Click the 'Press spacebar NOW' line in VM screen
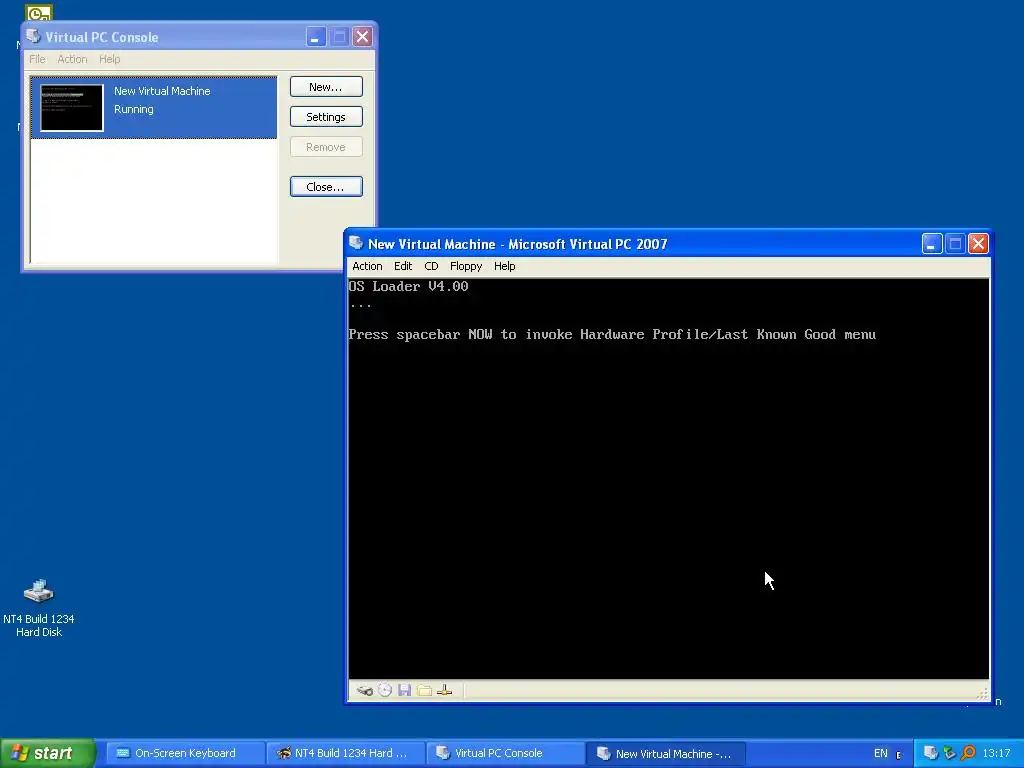Image resolution: width=1024 pixels, height=768 pixels. 612,334
